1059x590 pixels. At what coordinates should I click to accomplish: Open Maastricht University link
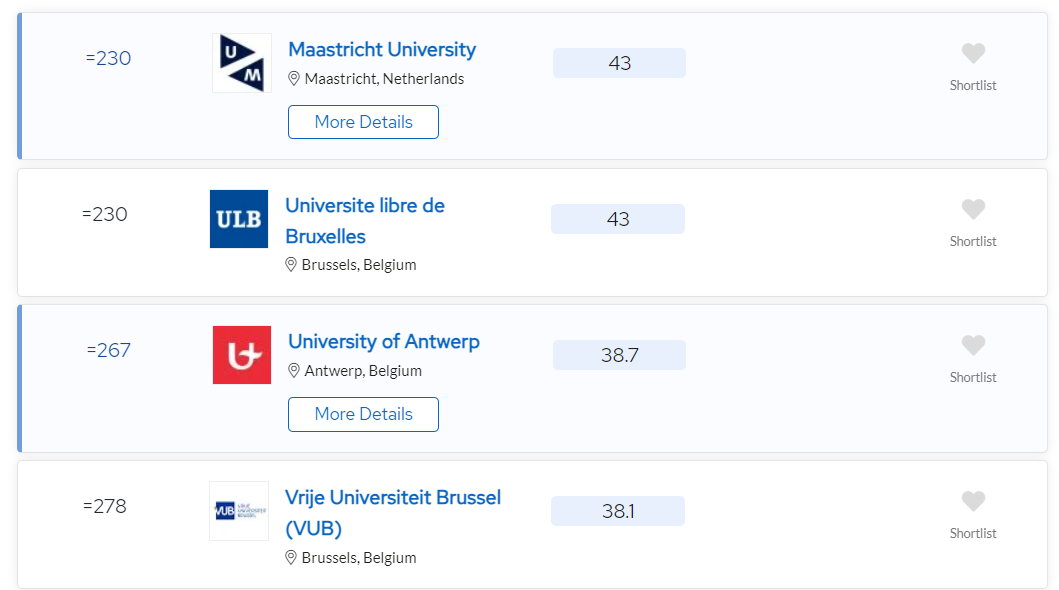(382, 49)
